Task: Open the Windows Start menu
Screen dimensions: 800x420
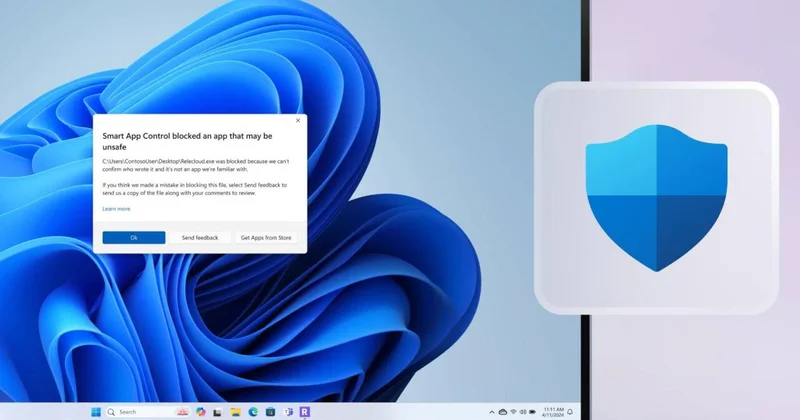Action: click(x=96, y=412)
